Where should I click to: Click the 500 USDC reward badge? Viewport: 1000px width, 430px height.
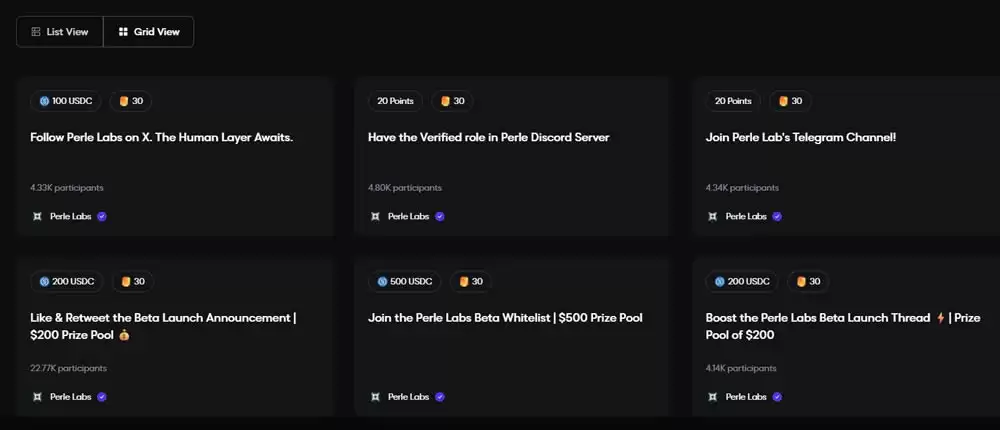point(403,281)
